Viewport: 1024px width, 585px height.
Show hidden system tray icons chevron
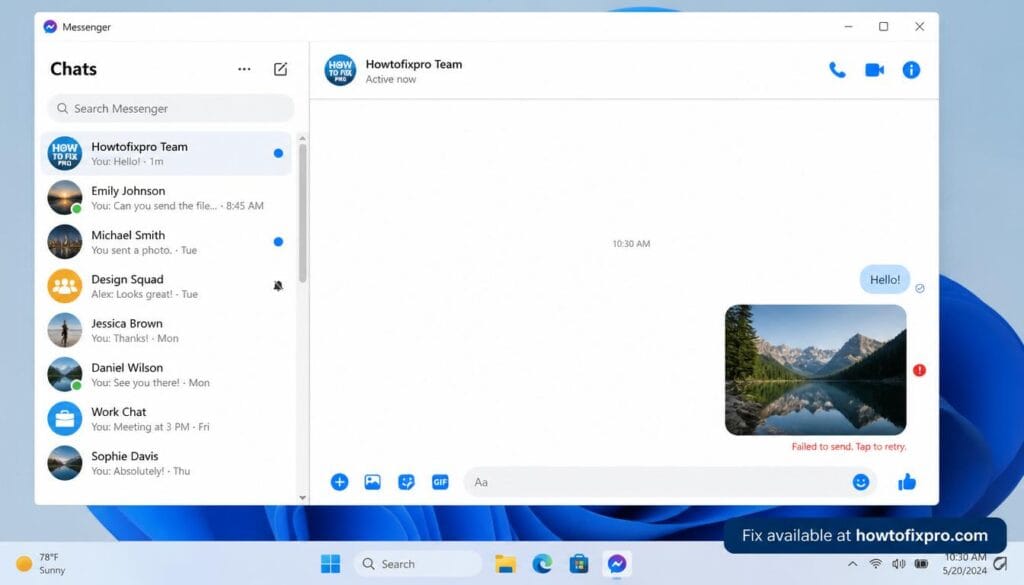pos(853,563)
